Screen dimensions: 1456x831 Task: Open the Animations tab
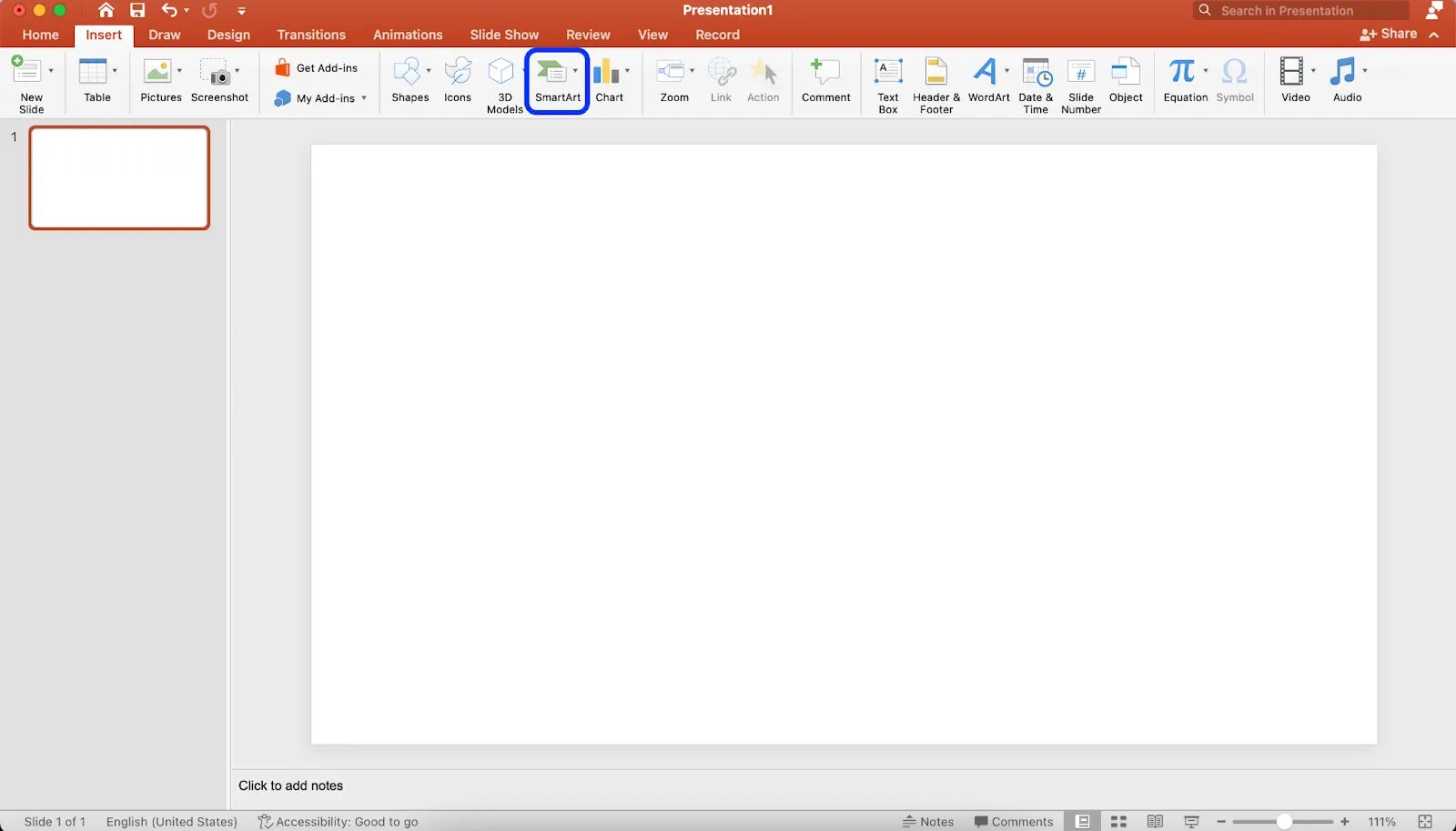[x=408, y=35]
